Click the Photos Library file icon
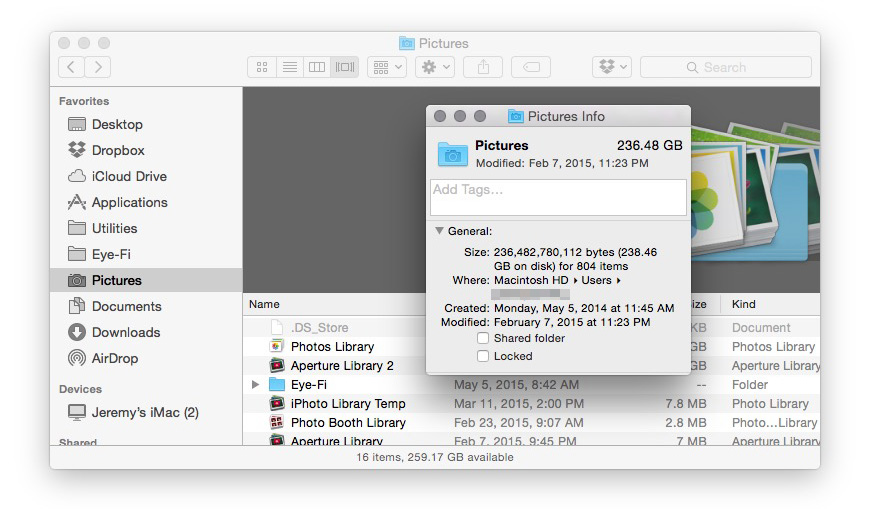893x509 pixels. coord(277,346)
